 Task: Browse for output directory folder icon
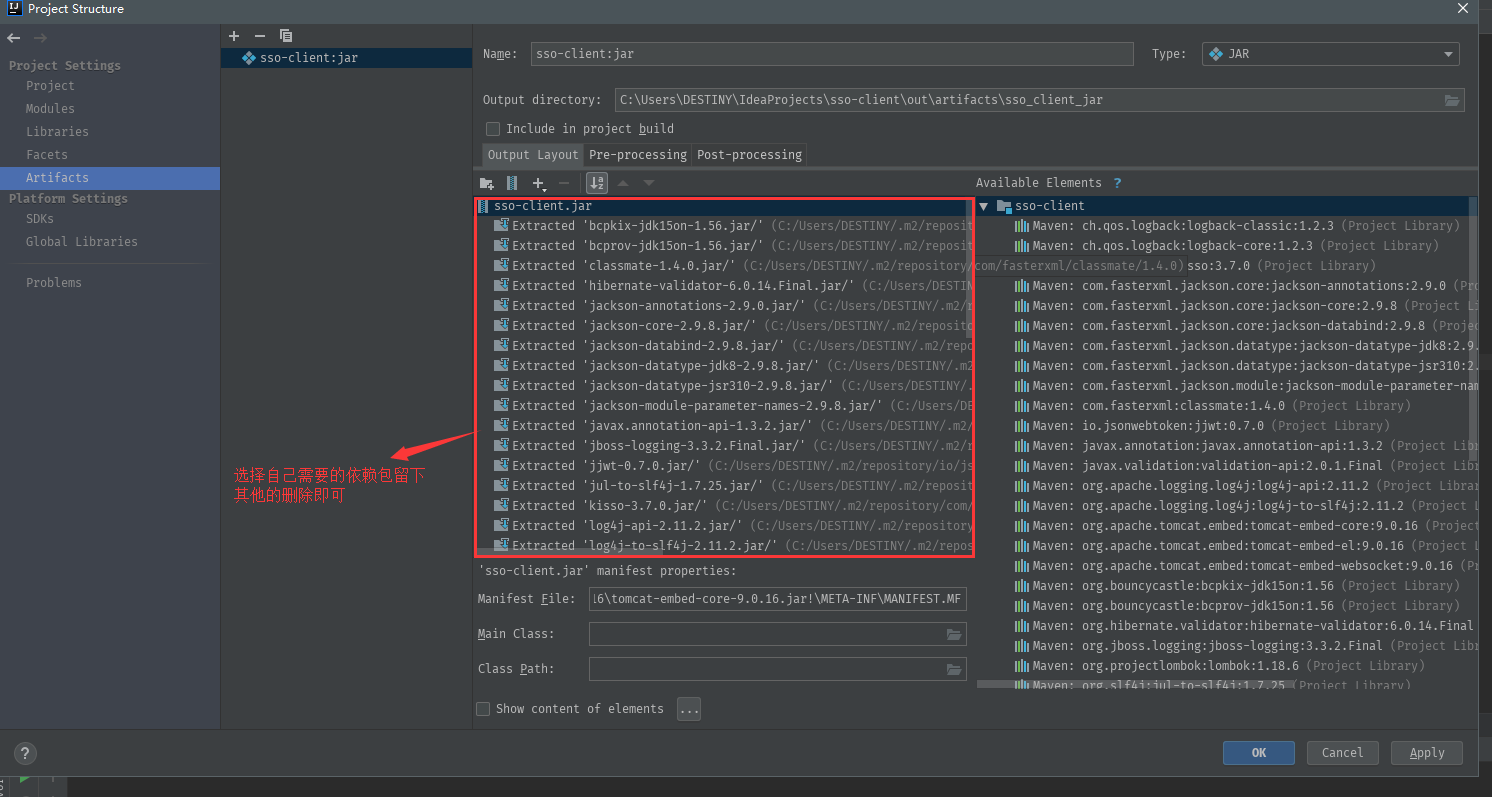coord(1452,100)
